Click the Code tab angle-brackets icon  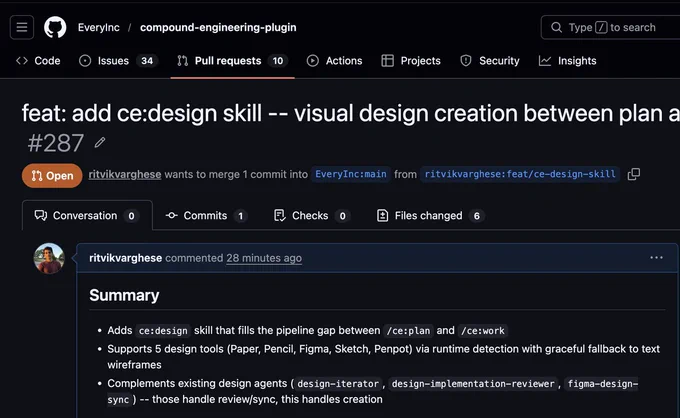click(22, 61)
